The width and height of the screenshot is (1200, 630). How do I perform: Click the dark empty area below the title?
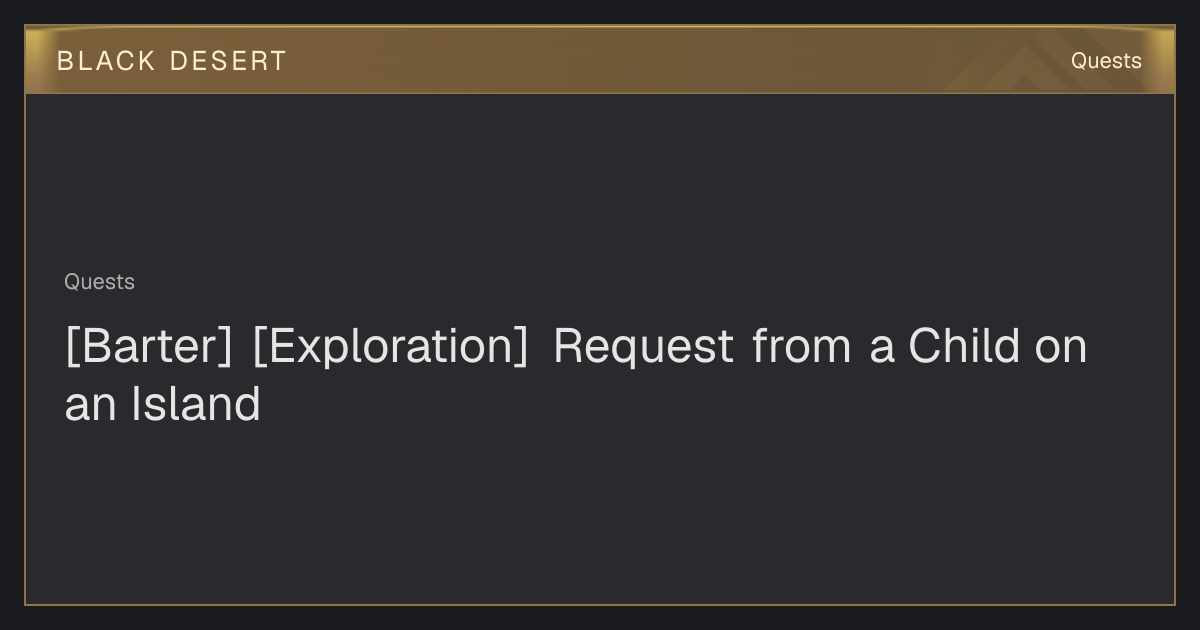pyautogui.click(x=600, y=515)
